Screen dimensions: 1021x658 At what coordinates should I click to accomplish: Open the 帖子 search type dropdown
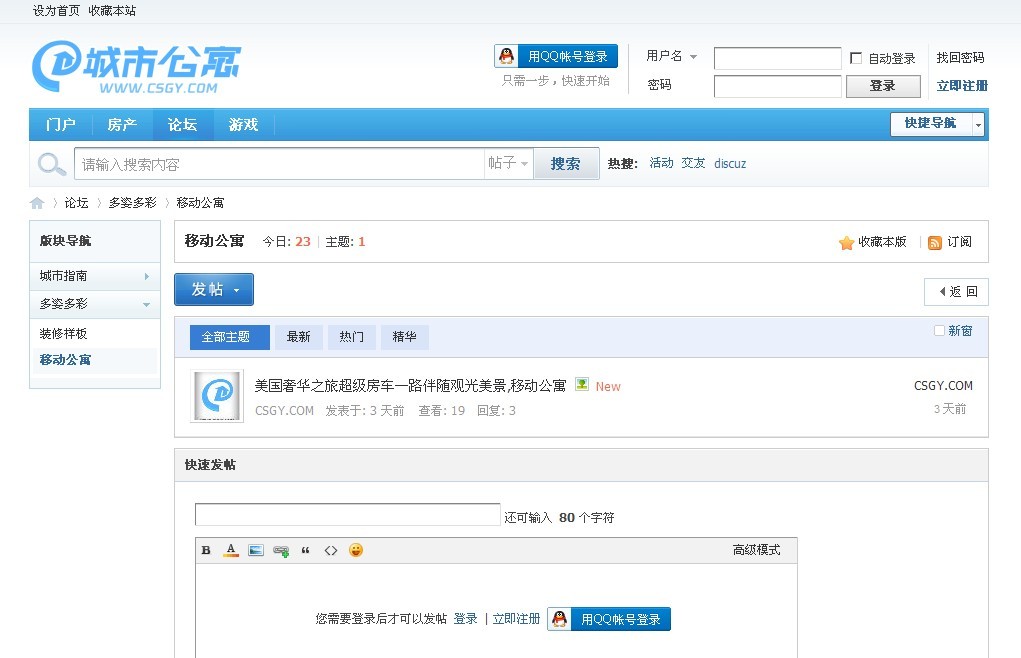[508, 163]
